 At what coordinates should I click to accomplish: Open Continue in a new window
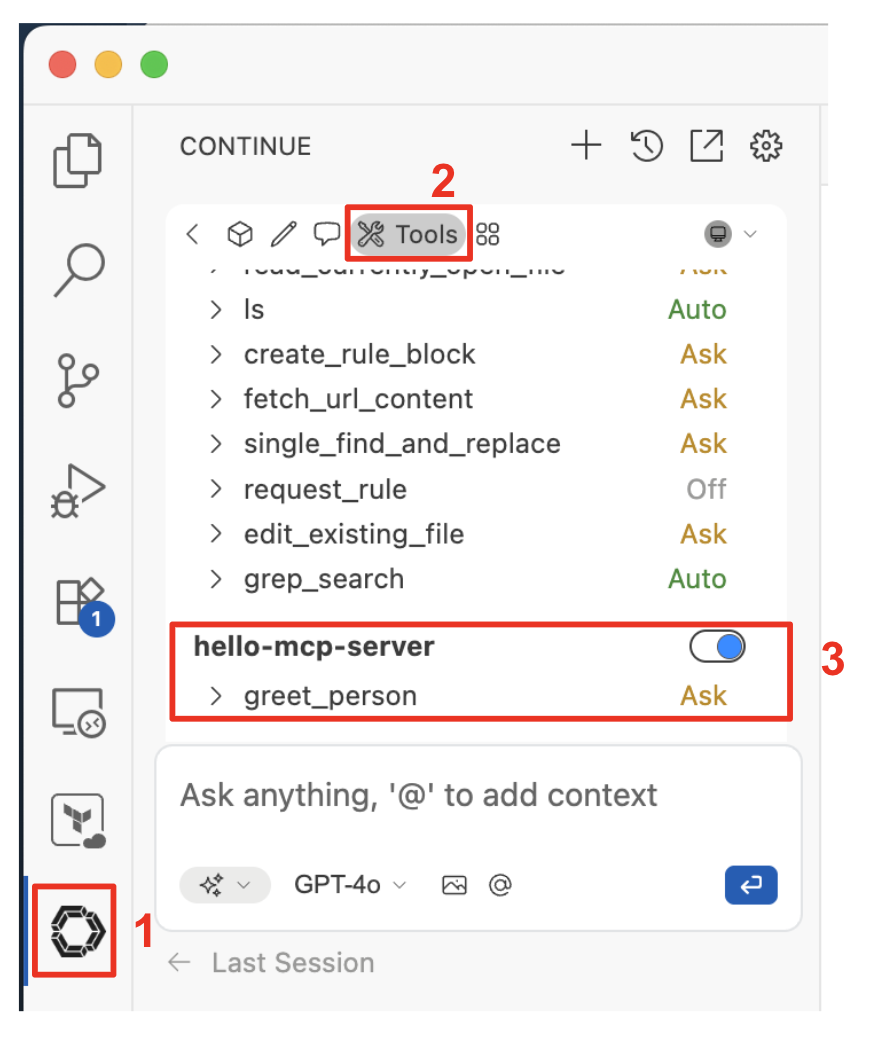[x=706, y=146]
